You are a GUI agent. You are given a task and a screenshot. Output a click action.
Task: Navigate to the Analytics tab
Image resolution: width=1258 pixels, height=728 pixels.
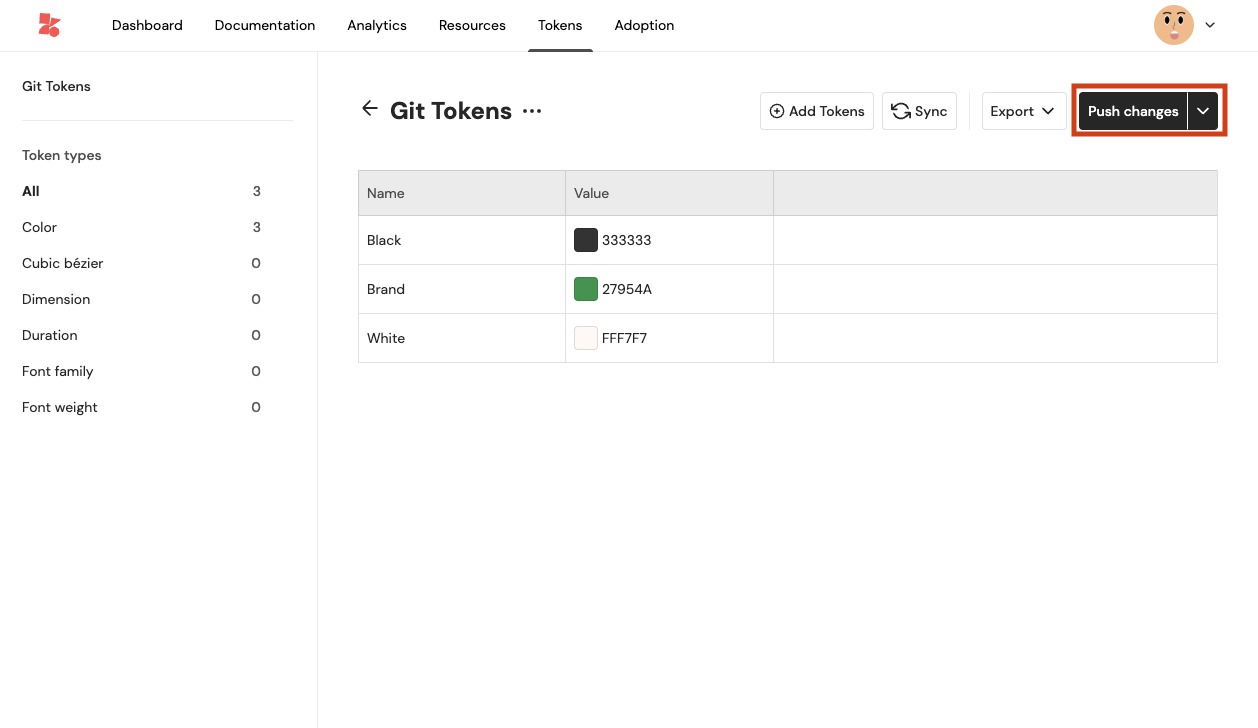tap(377, 25)
